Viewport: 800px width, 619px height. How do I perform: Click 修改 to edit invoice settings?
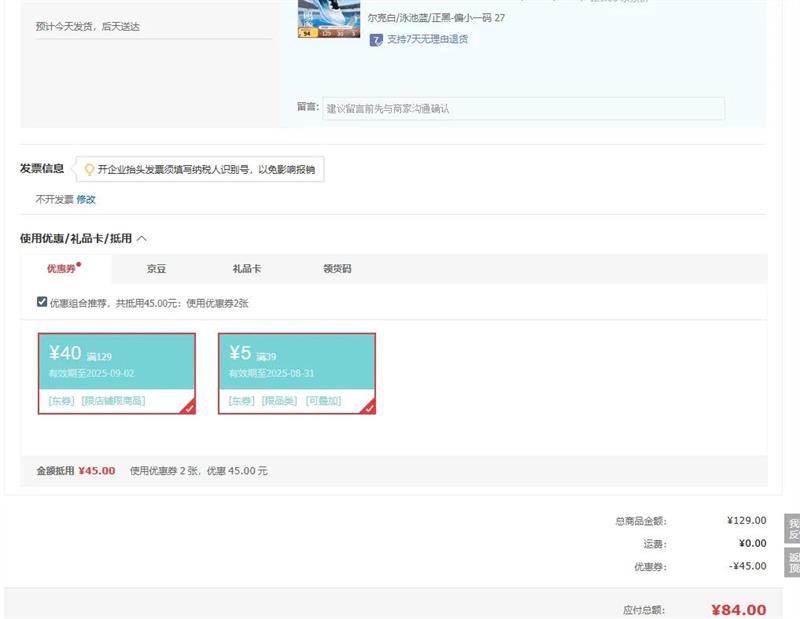86,199
